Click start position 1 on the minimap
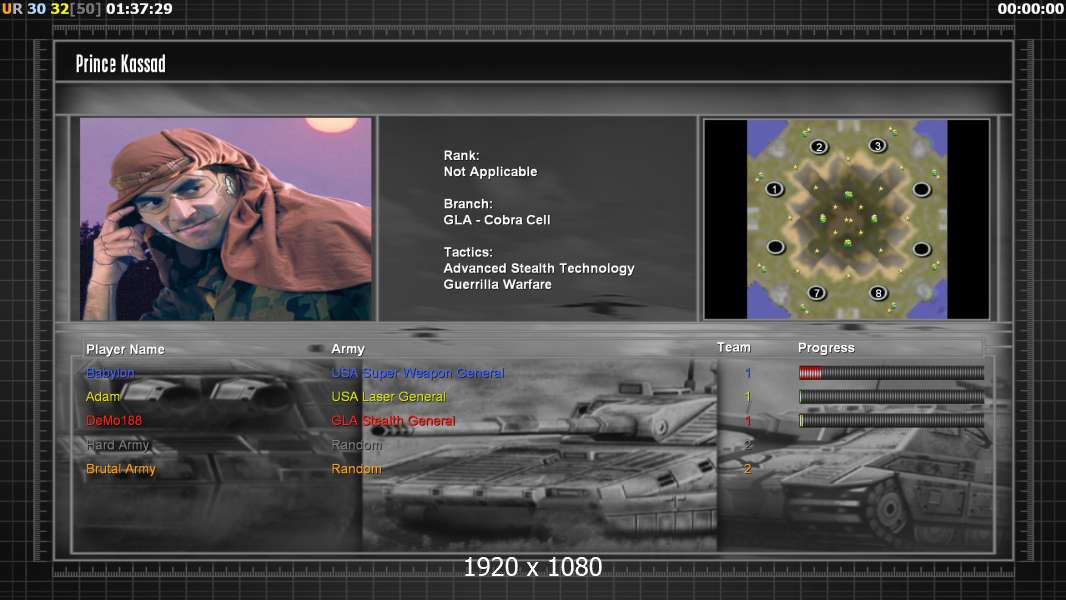The image size is (1066, 600). pos(774,189)
